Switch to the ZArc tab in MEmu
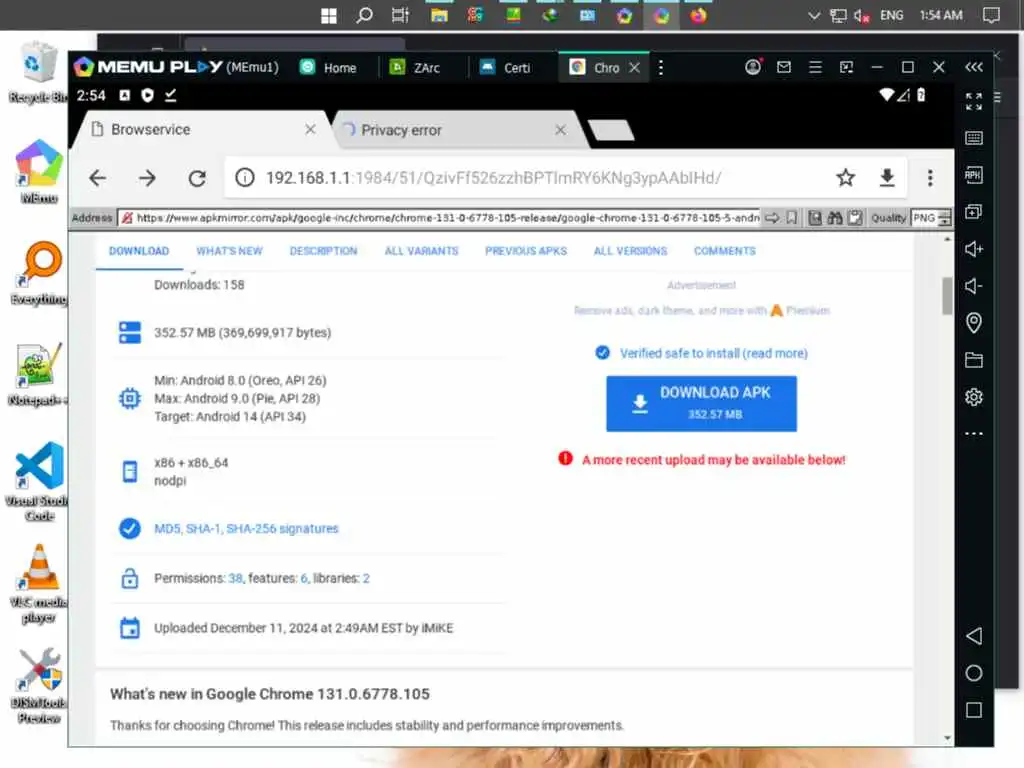 coord(415,67)
